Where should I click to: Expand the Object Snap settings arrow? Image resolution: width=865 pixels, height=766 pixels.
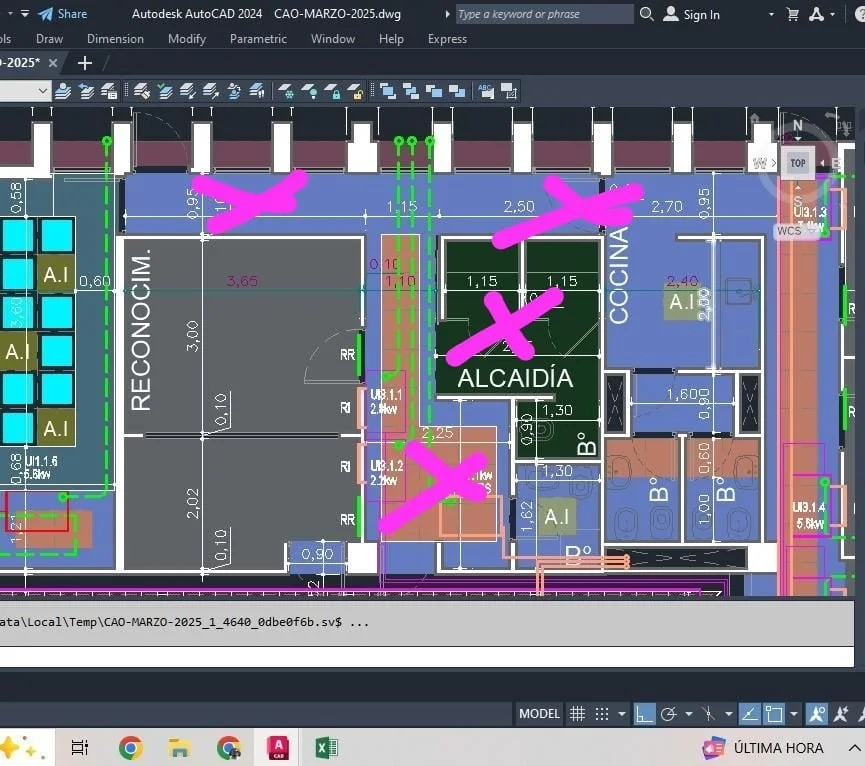794,714
